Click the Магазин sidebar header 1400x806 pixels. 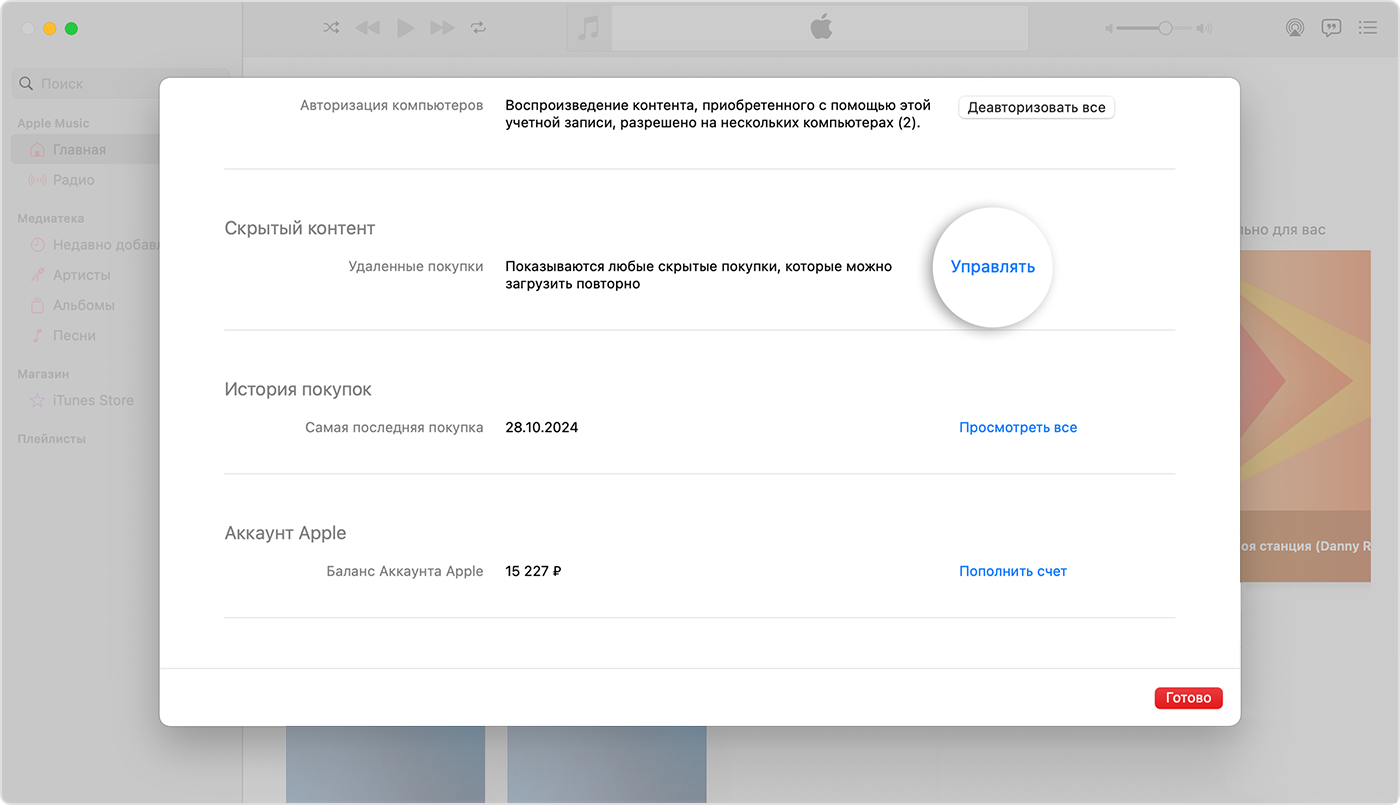pyautogui.click(x=43, y=374)
